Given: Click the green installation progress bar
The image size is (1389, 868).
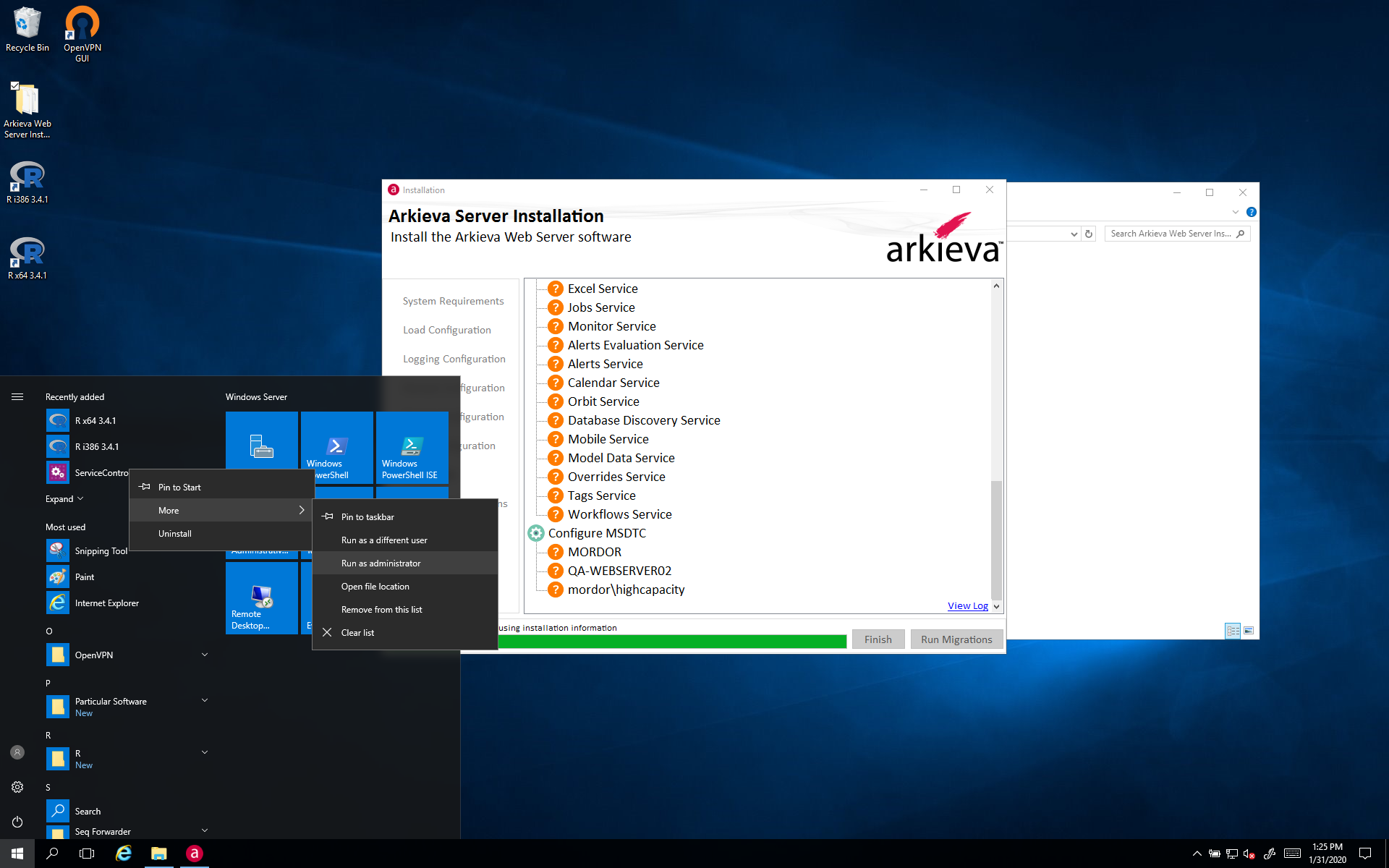Looking at the screenshot, I should pos(672,641).
